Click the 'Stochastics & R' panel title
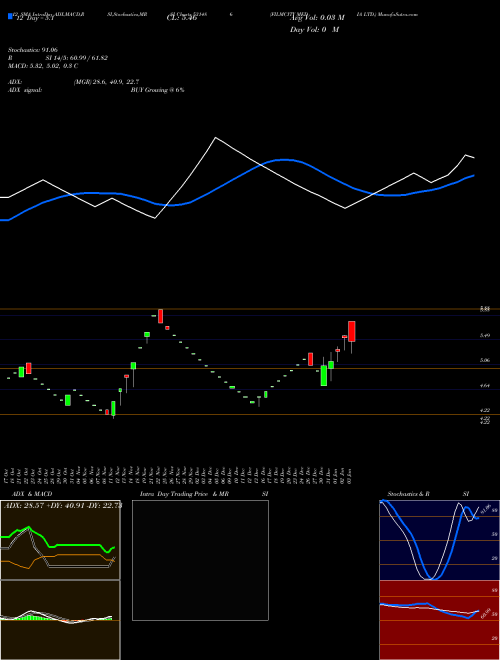Image resolution: width=500 pixels, height=660 pixels. tap(409, 494)
